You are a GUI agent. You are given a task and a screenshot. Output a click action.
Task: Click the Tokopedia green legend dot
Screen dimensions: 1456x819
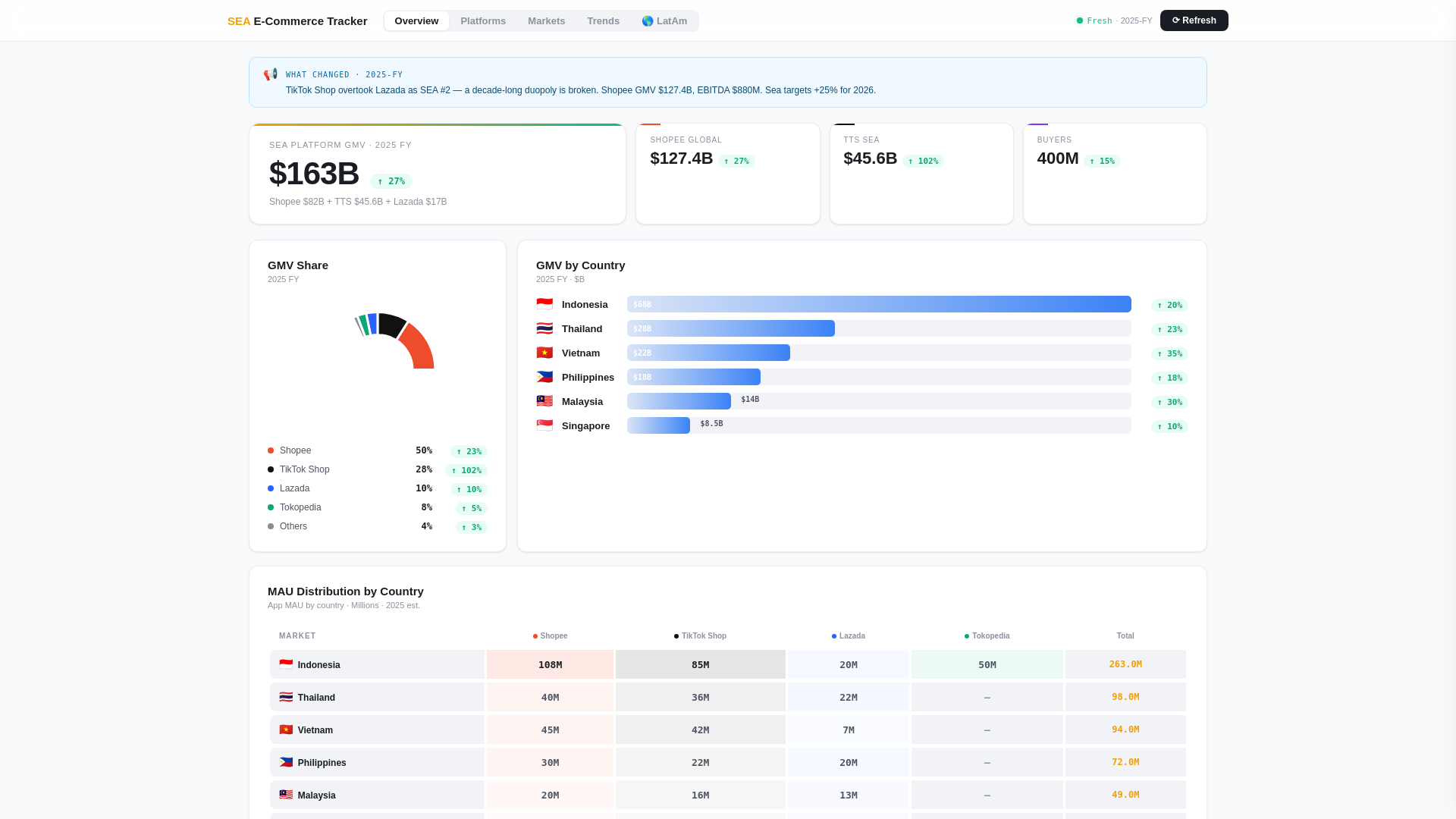271,507
